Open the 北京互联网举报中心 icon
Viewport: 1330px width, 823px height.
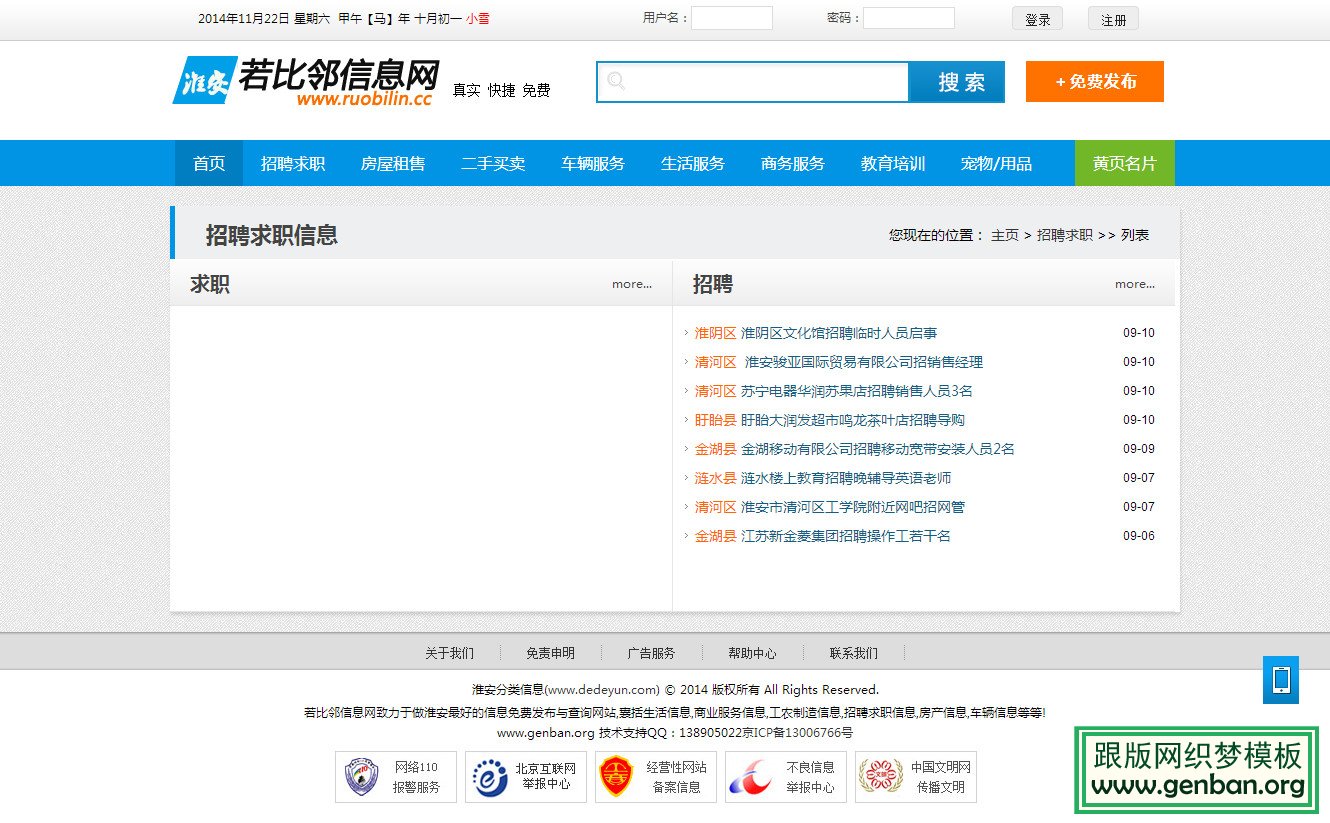[x=488, y=777]
